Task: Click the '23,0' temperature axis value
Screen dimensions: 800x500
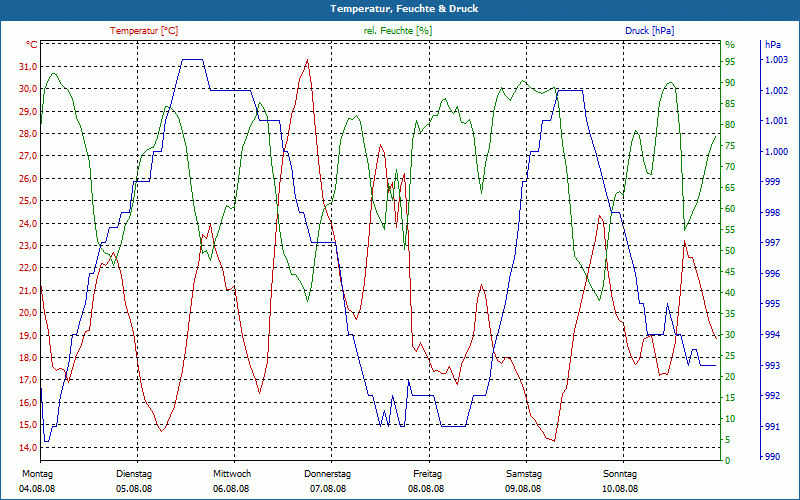Action: tap(29, 245)
